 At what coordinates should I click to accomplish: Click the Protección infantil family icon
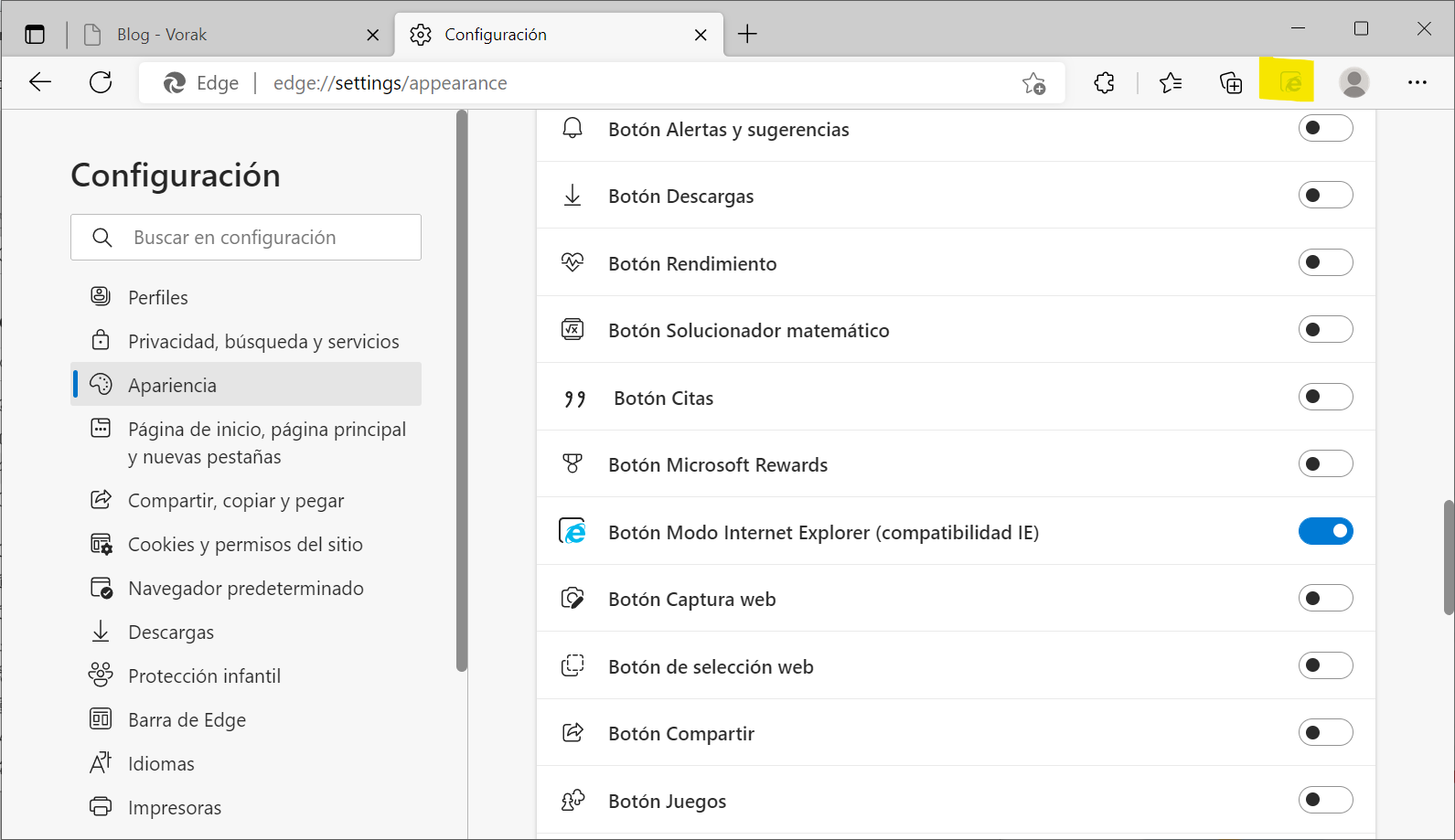(x=101, y=675)
